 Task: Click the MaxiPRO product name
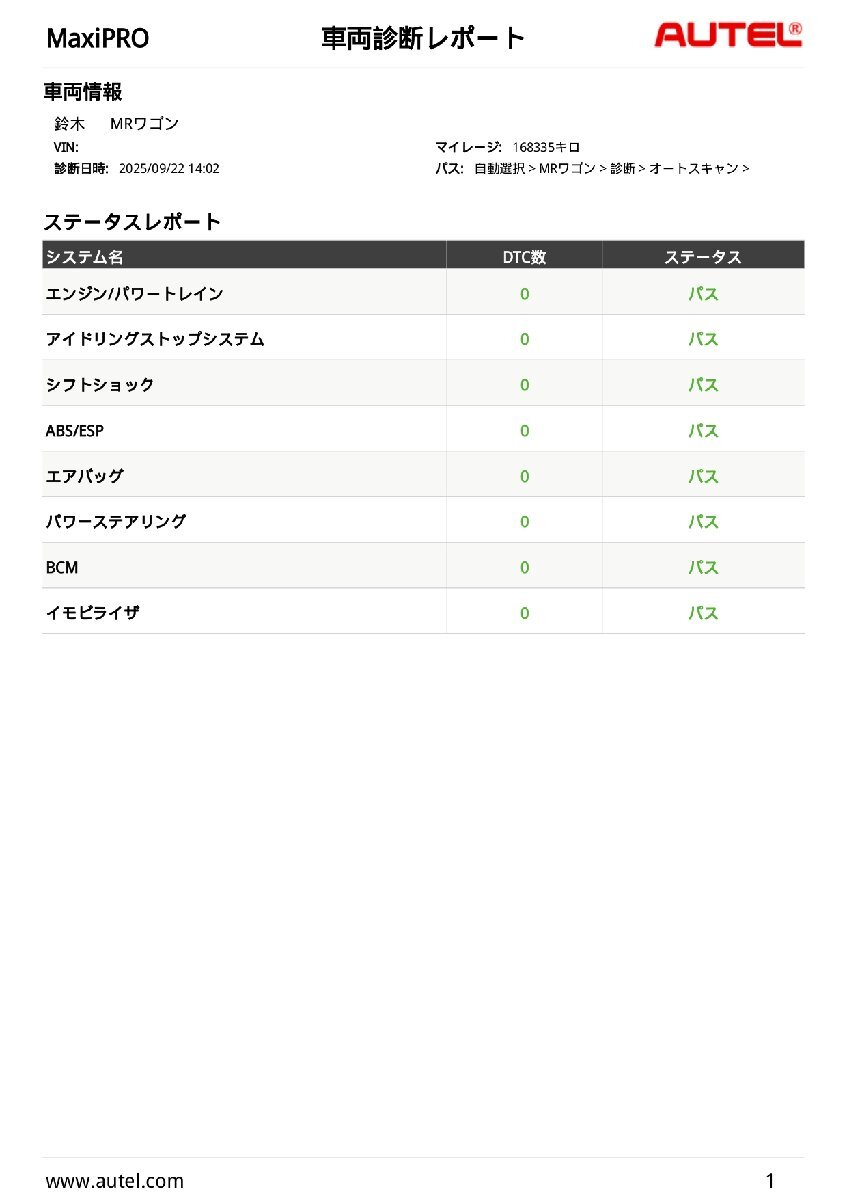(x=98, y=39)
